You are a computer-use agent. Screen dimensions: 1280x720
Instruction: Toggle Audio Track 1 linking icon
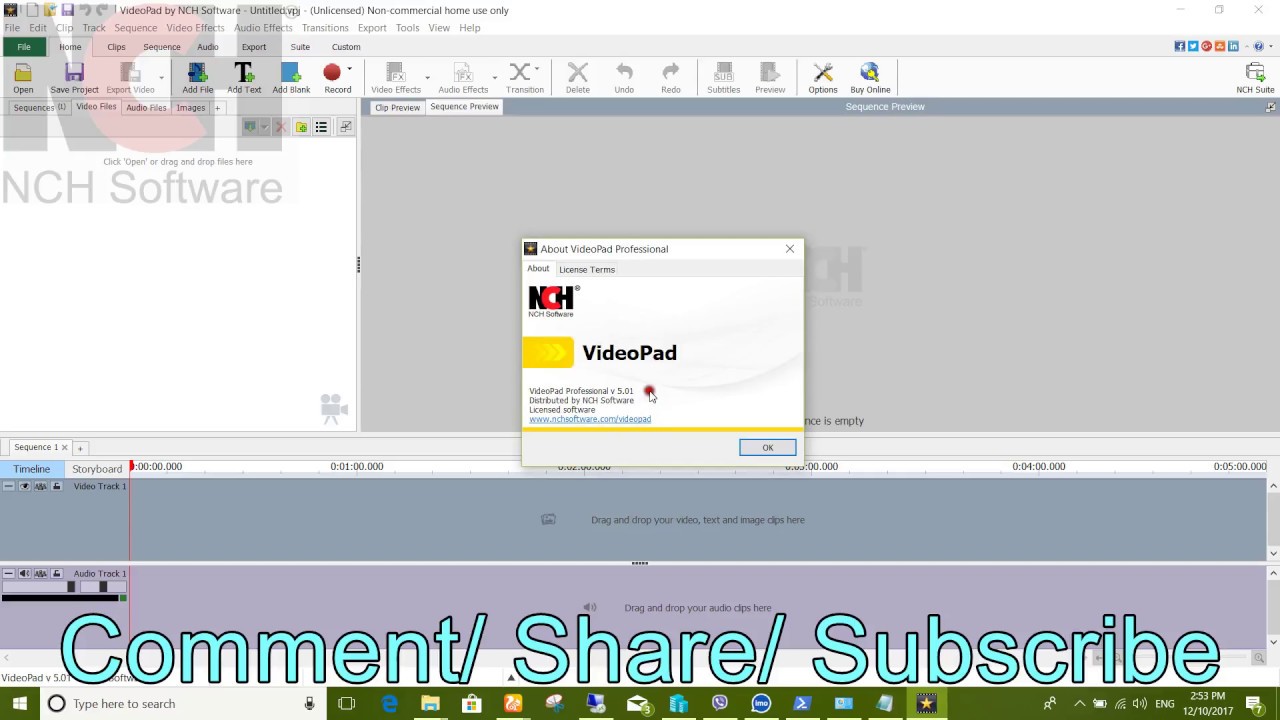tap(41, 573)
